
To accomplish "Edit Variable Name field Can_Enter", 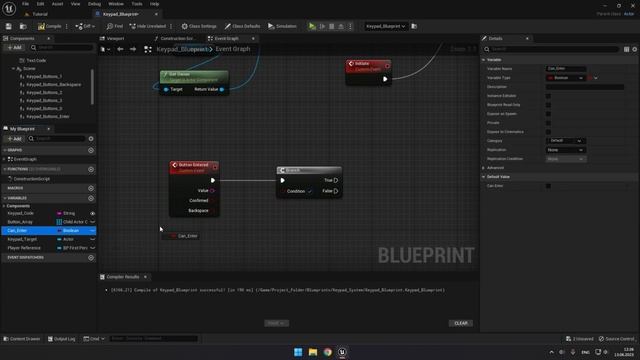I will pos(566,69).
